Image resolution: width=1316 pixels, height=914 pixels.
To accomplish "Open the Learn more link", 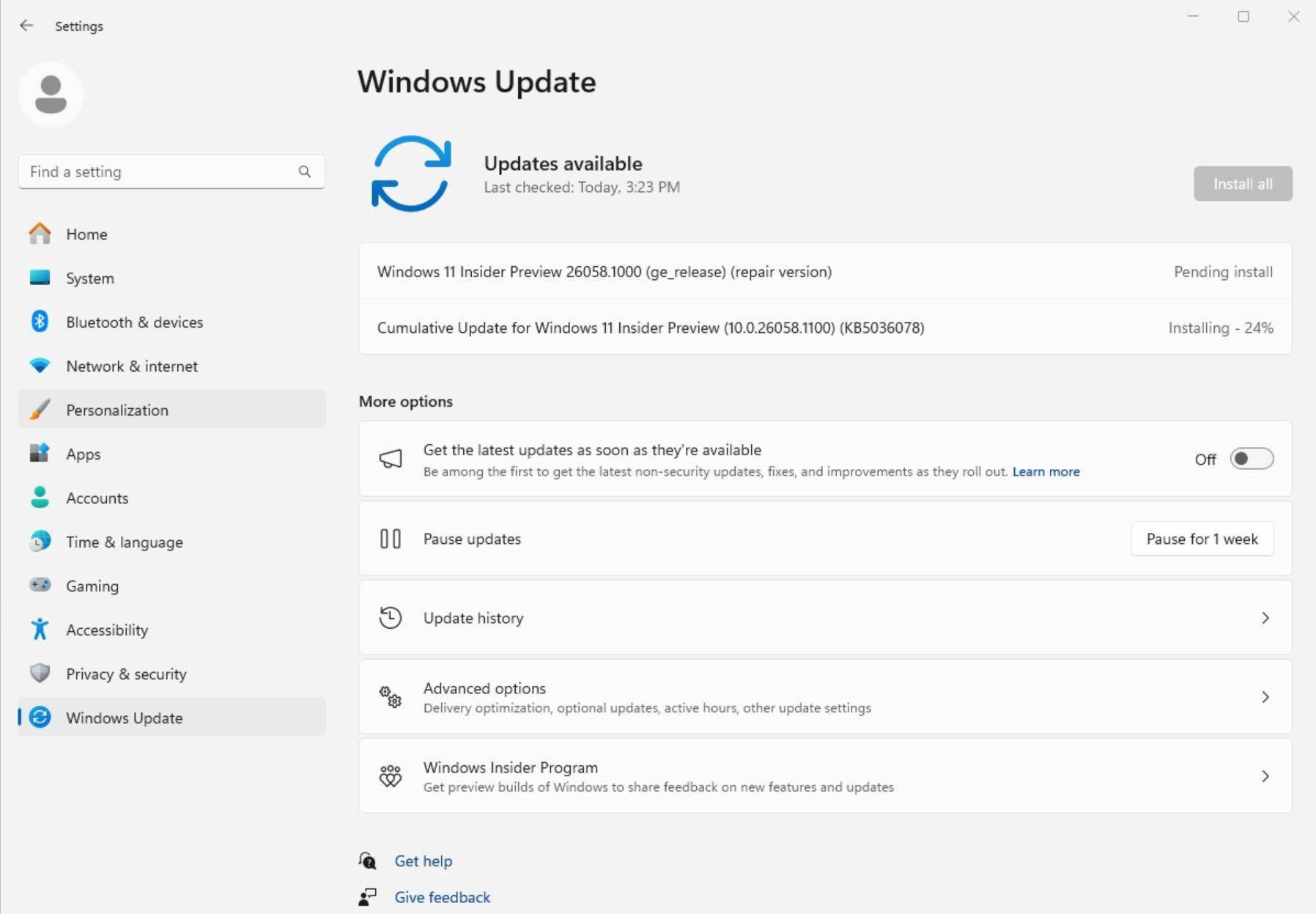I will coord(1046,471).
